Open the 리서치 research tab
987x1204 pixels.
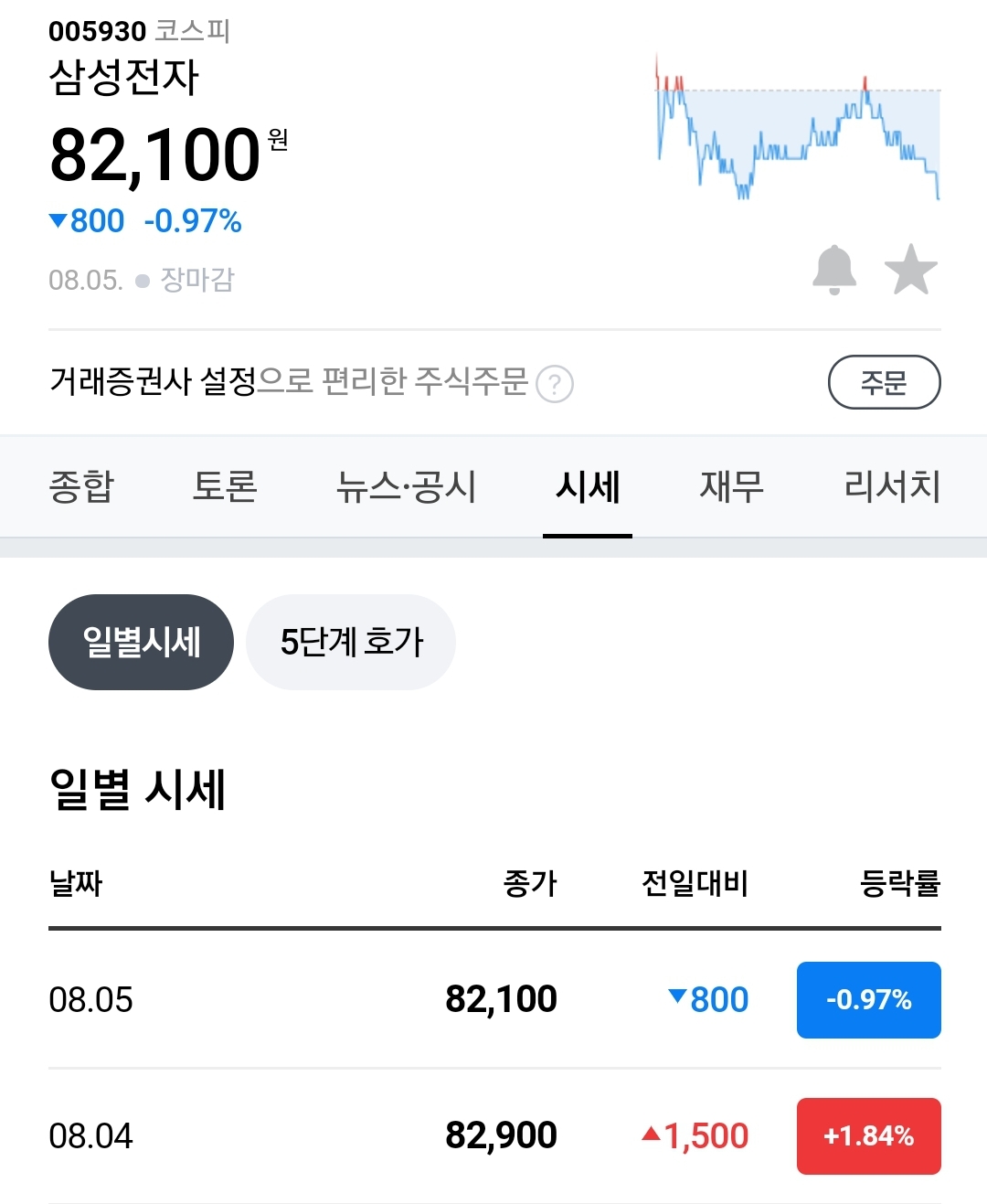[891, 486]
